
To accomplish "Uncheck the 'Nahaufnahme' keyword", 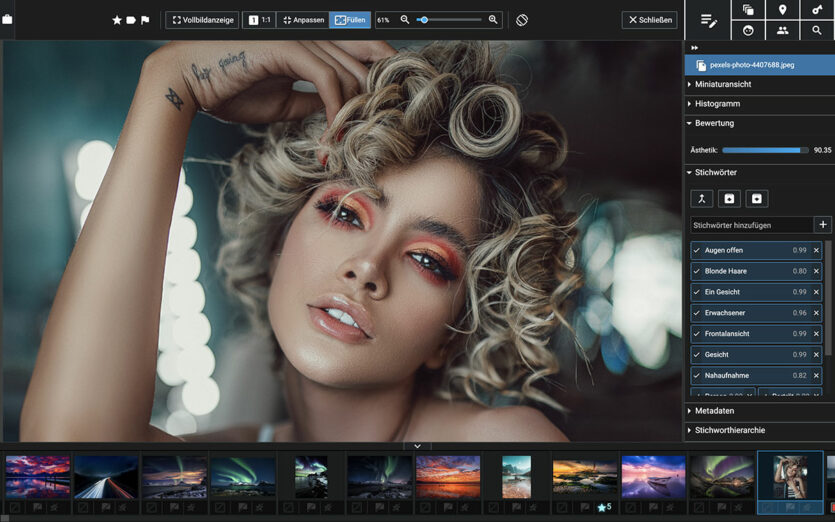I will [x=697, y=376].
